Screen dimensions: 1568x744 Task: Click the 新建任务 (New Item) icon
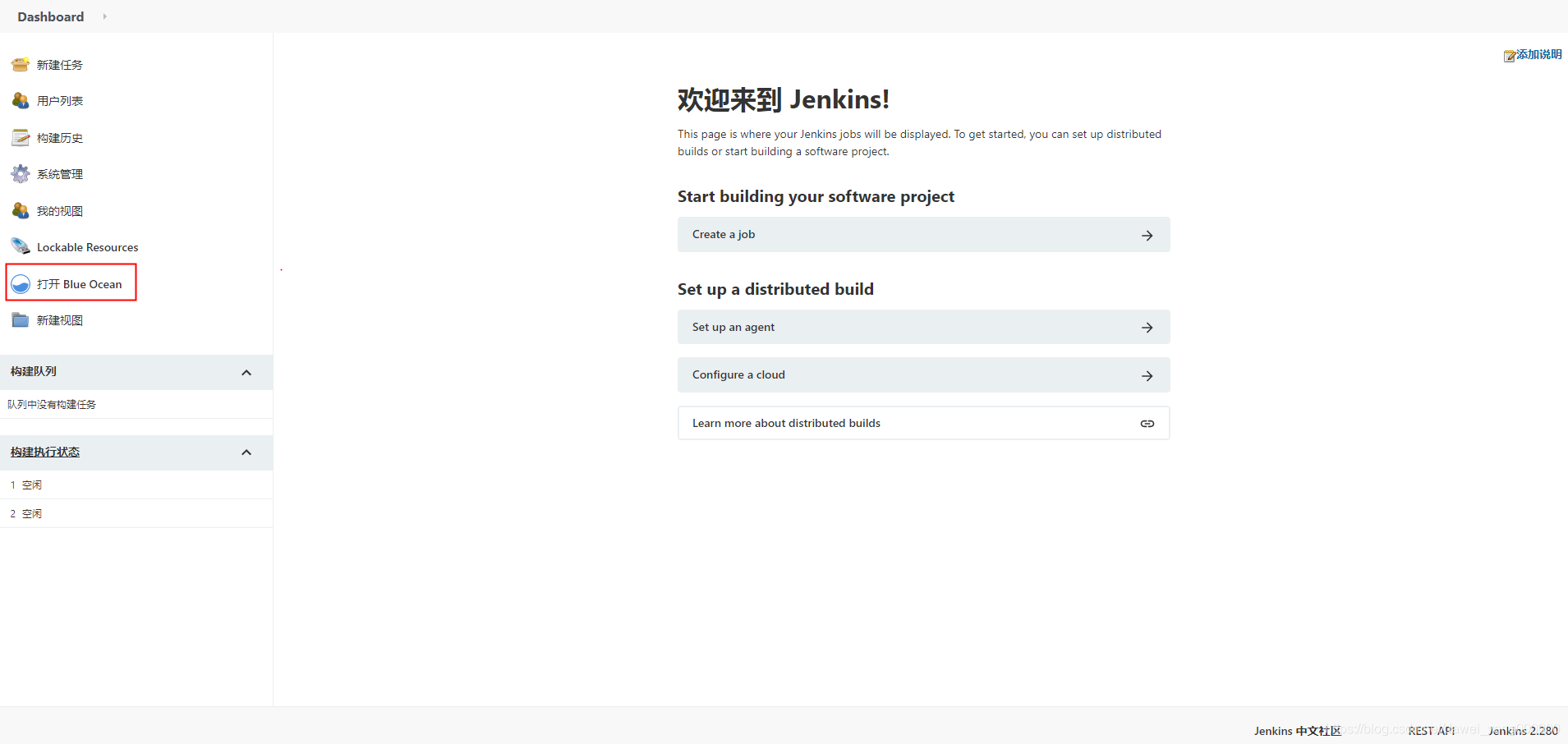[21, 65]
